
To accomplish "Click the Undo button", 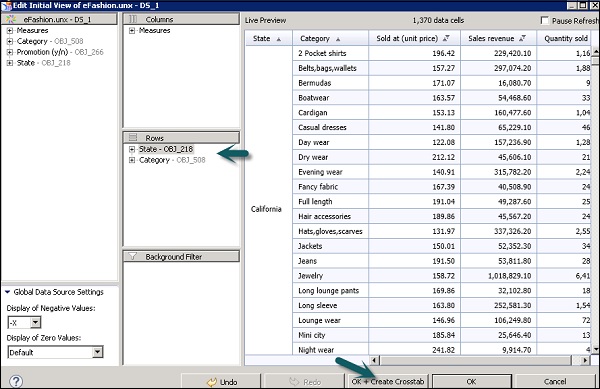I will point(222,382).
